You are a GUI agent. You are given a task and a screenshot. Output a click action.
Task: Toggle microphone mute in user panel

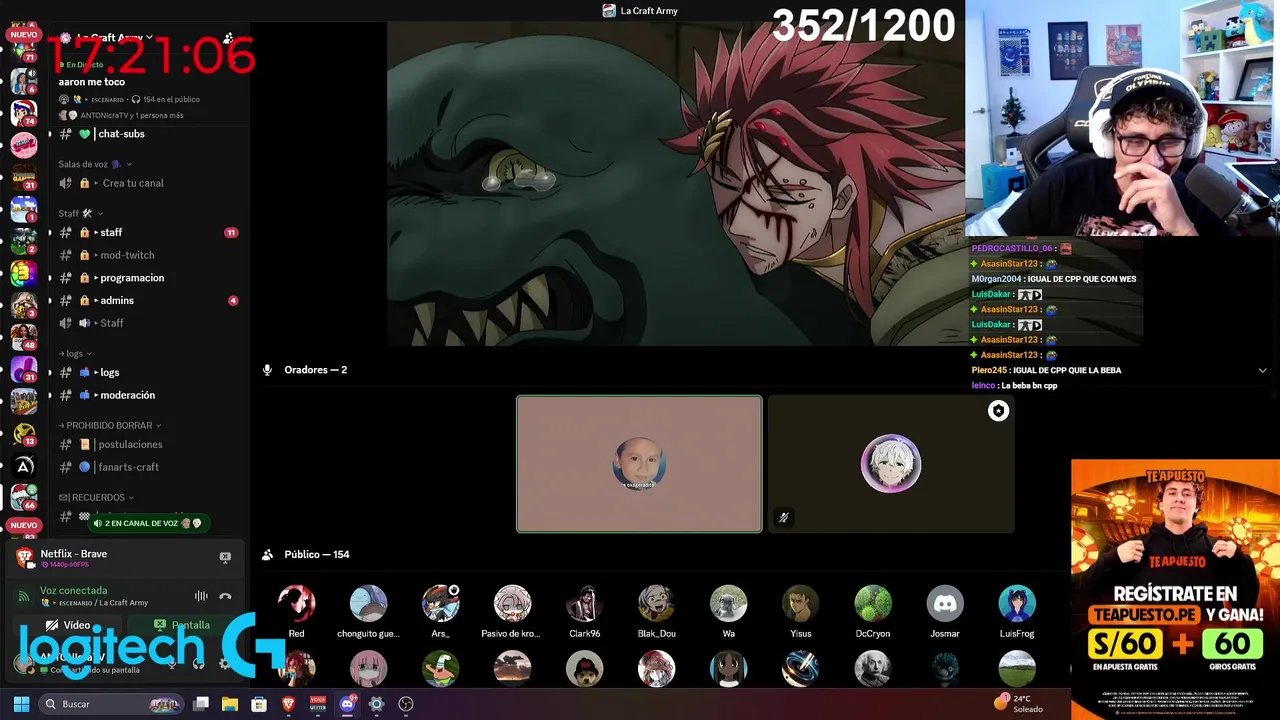click(x=172, y=663)
